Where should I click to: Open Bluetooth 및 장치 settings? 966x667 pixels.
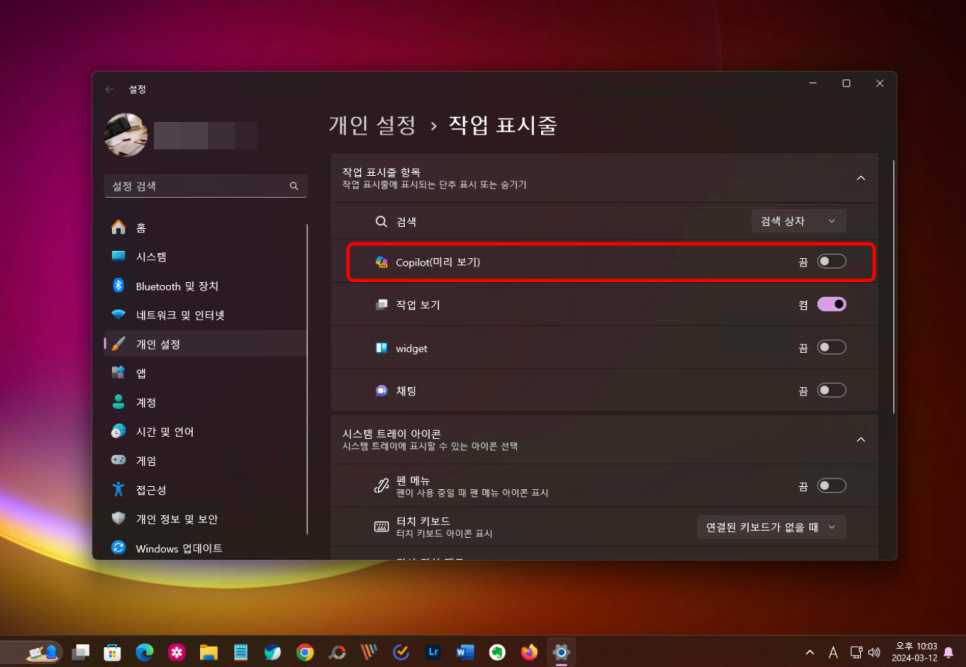(205, 286)
